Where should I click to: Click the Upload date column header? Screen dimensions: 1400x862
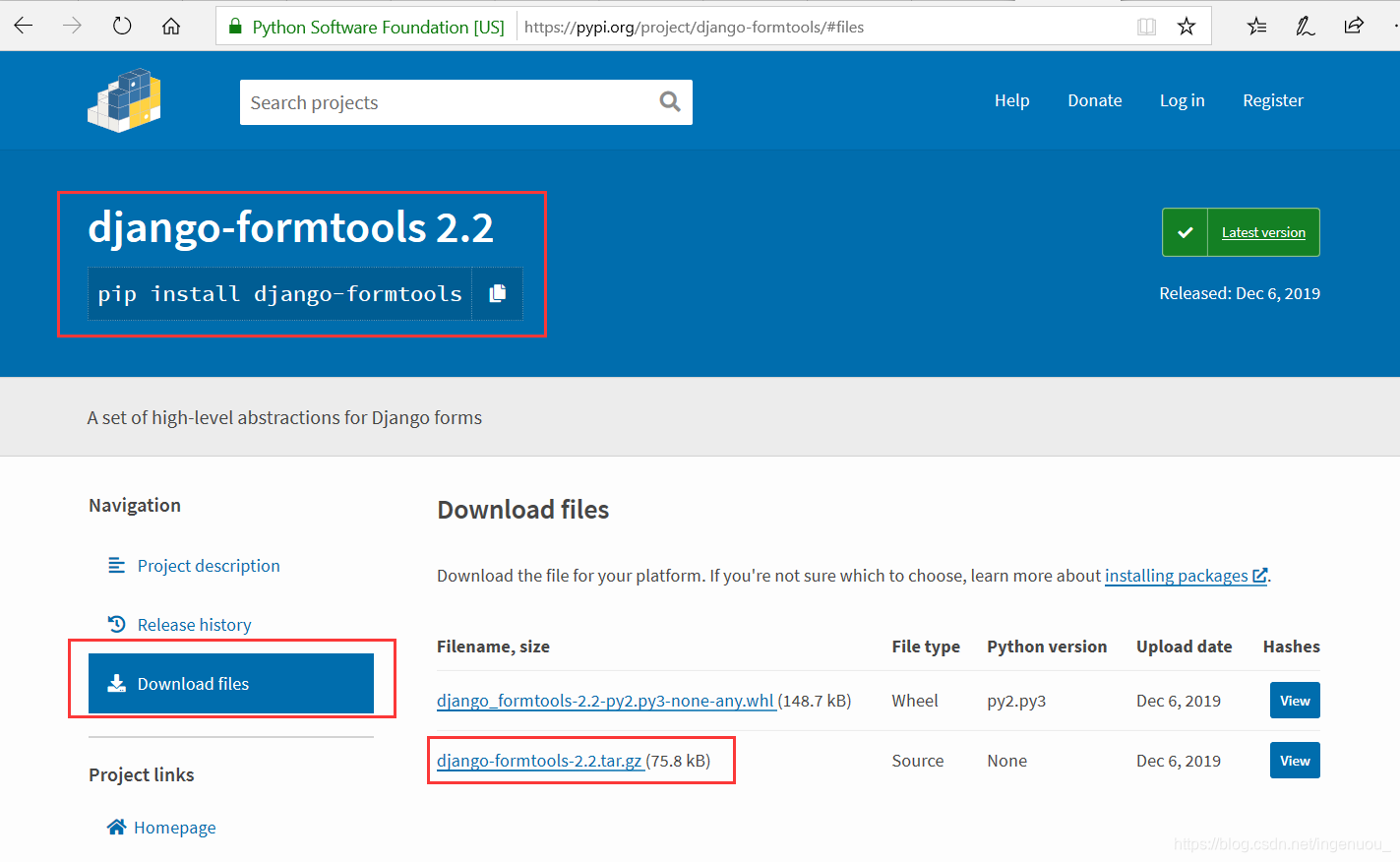click(x=1185, y=646)
